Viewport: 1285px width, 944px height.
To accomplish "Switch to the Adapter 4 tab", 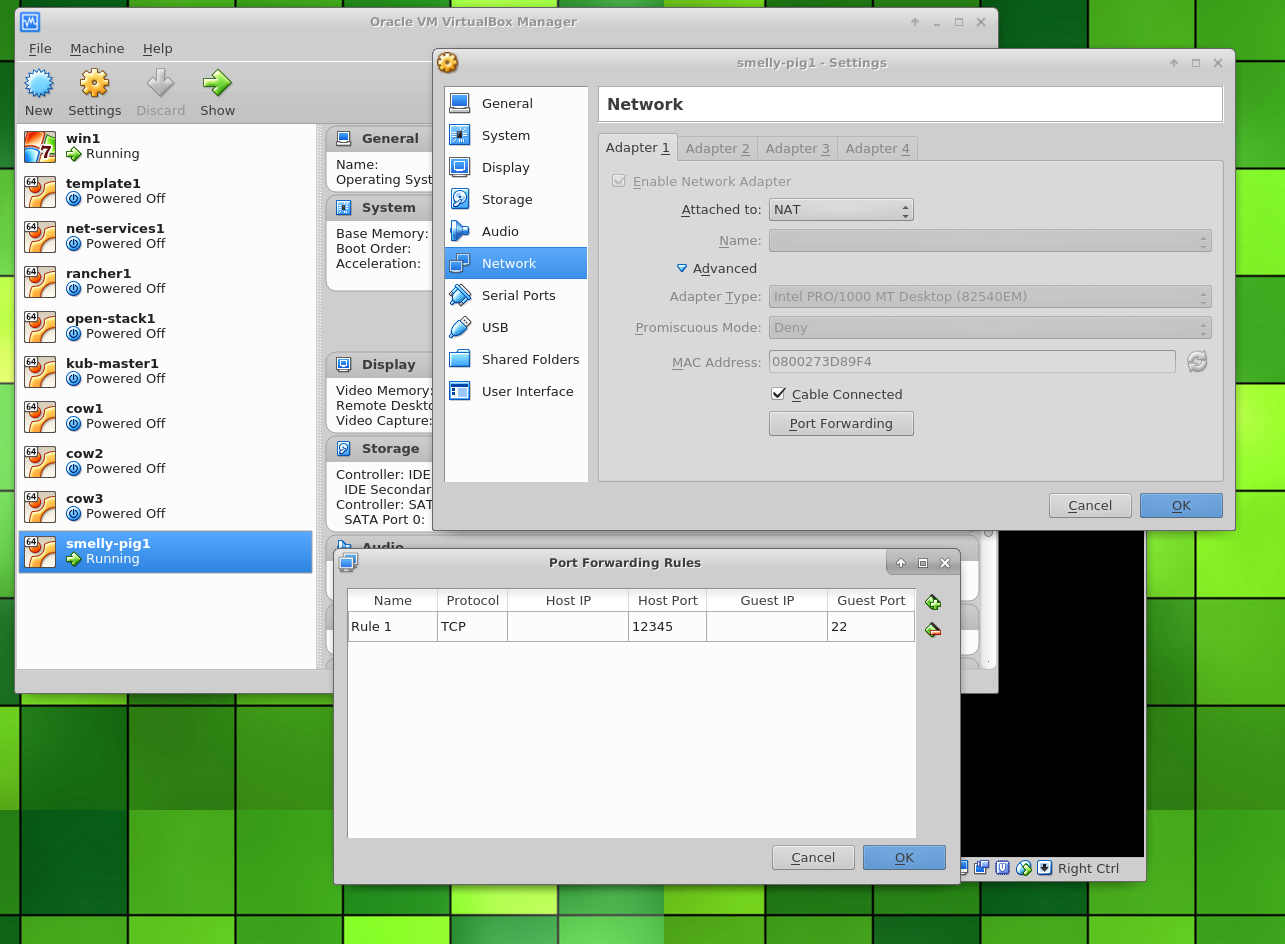I will 878,148.
